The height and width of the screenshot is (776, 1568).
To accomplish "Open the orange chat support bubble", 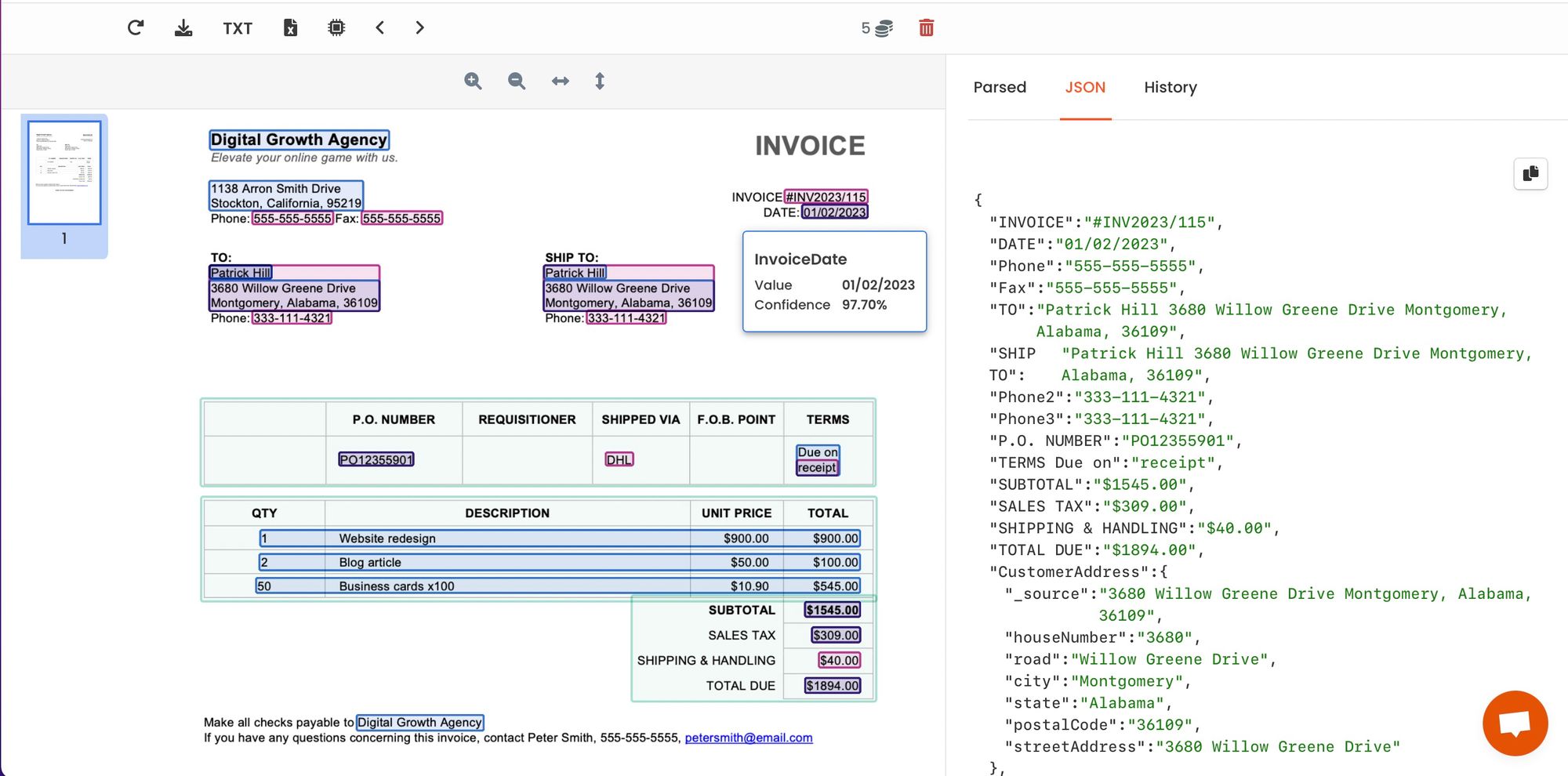I will (x=1515, y=722).
